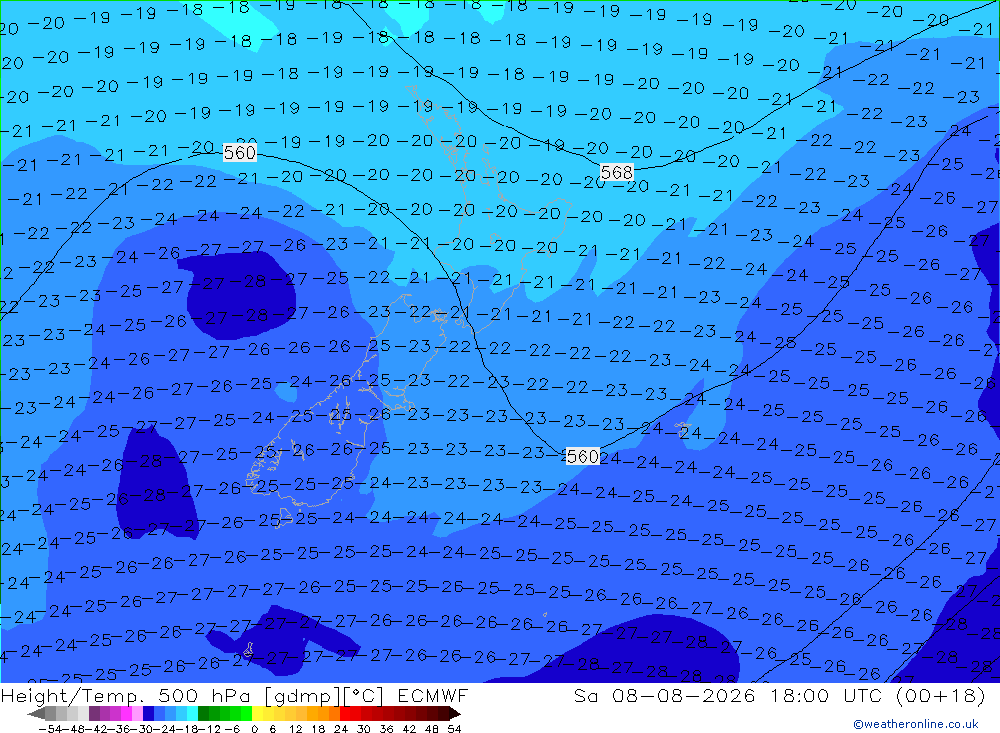
Task: Click the "54" tick label under the color scale
Action: coord(454,729)
